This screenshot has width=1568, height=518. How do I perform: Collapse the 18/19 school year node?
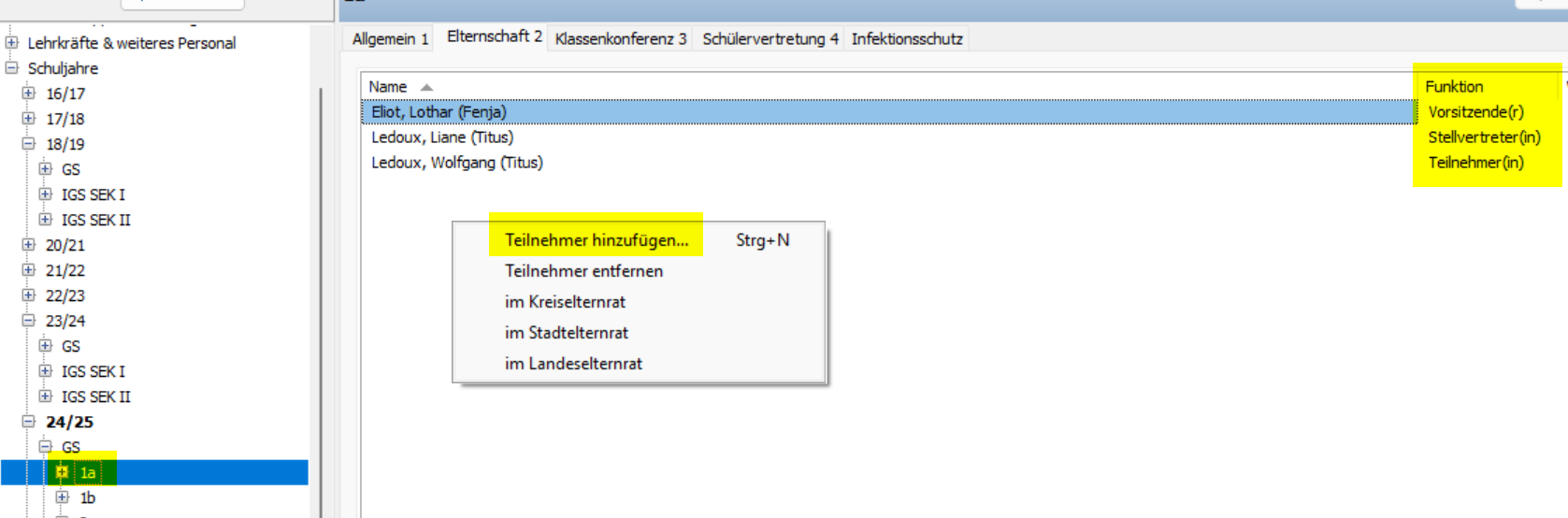(x=29, y=144)
